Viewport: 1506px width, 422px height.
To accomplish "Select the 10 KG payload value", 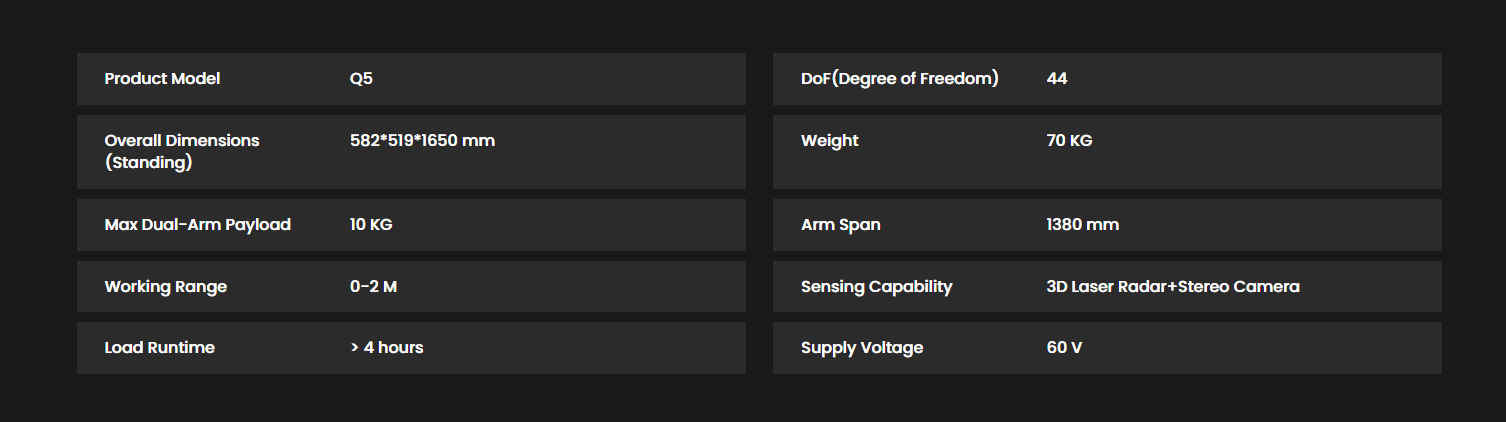I will pos(371,225).
